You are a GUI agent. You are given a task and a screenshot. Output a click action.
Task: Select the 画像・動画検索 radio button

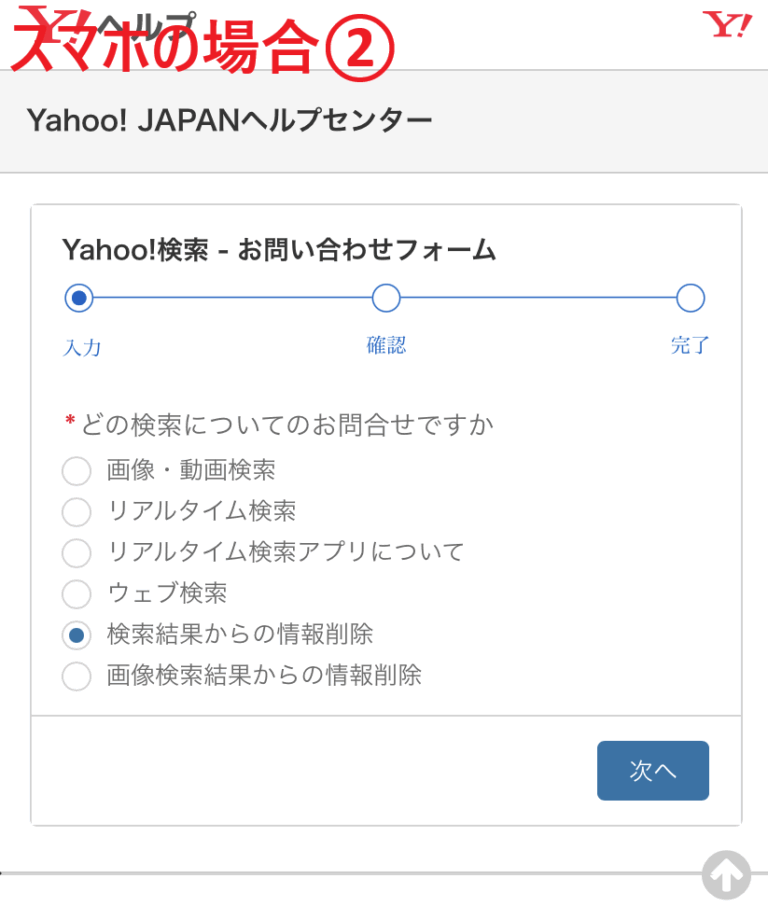[76, 471]
